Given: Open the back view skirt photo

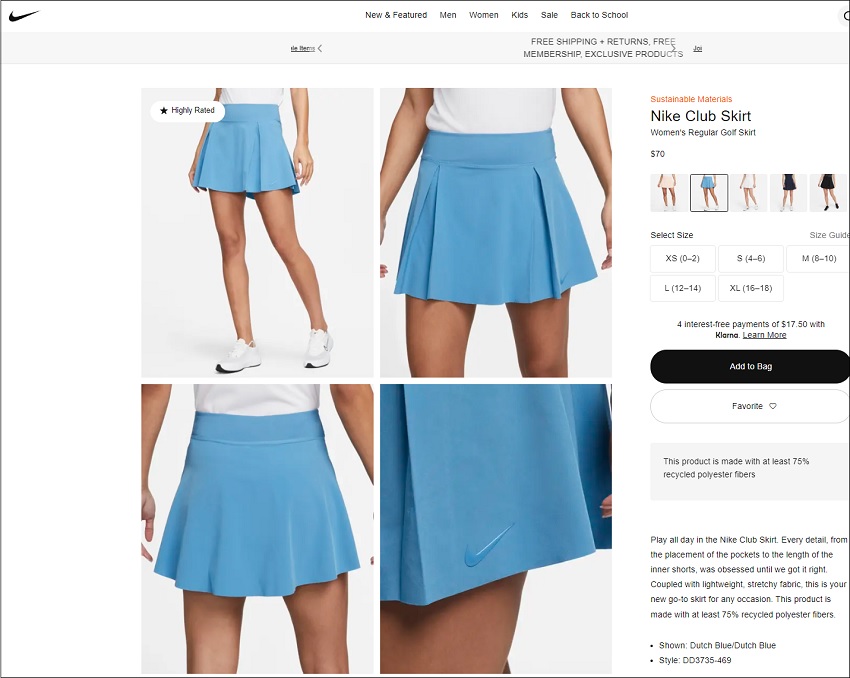Looking at the screenshot, I should [x=257, y=529].
